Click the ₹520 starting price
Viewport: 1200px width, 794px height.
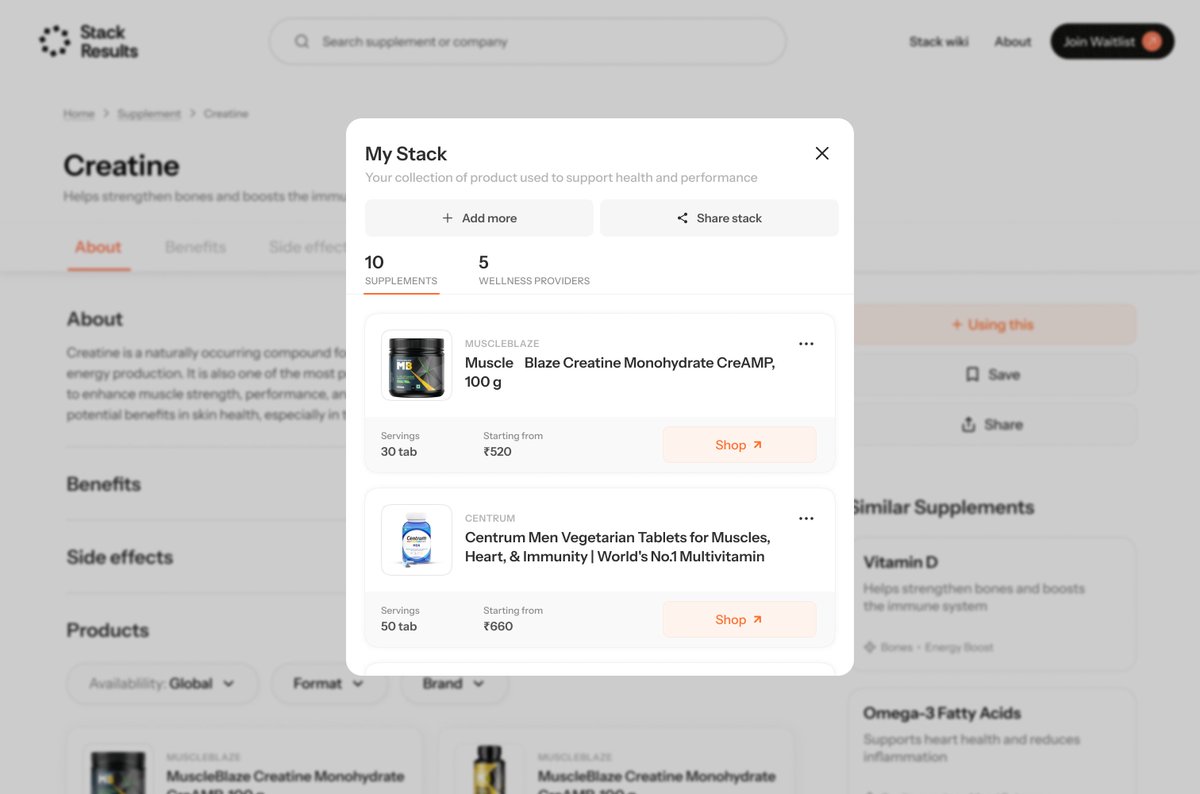(498, 452)
